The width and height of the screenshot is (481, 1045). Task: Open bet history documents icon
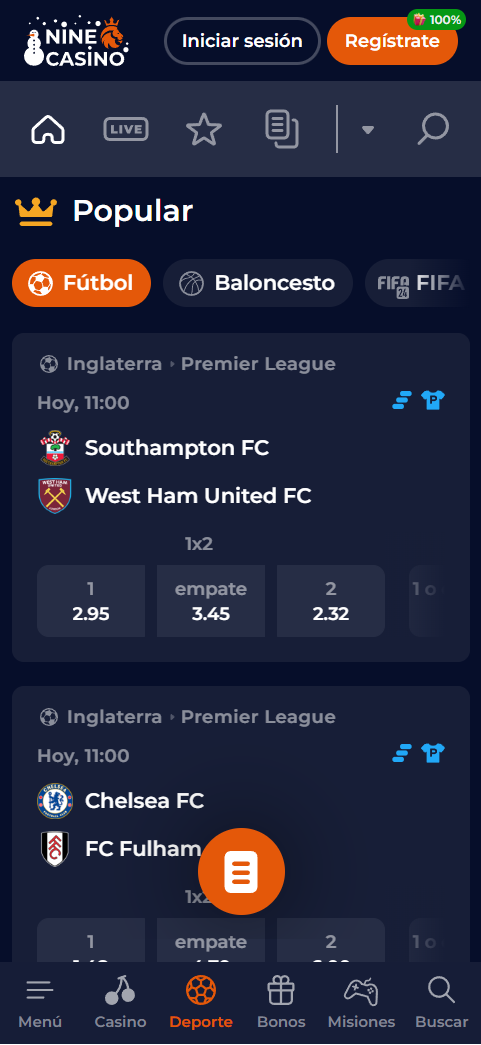(282, 129)
